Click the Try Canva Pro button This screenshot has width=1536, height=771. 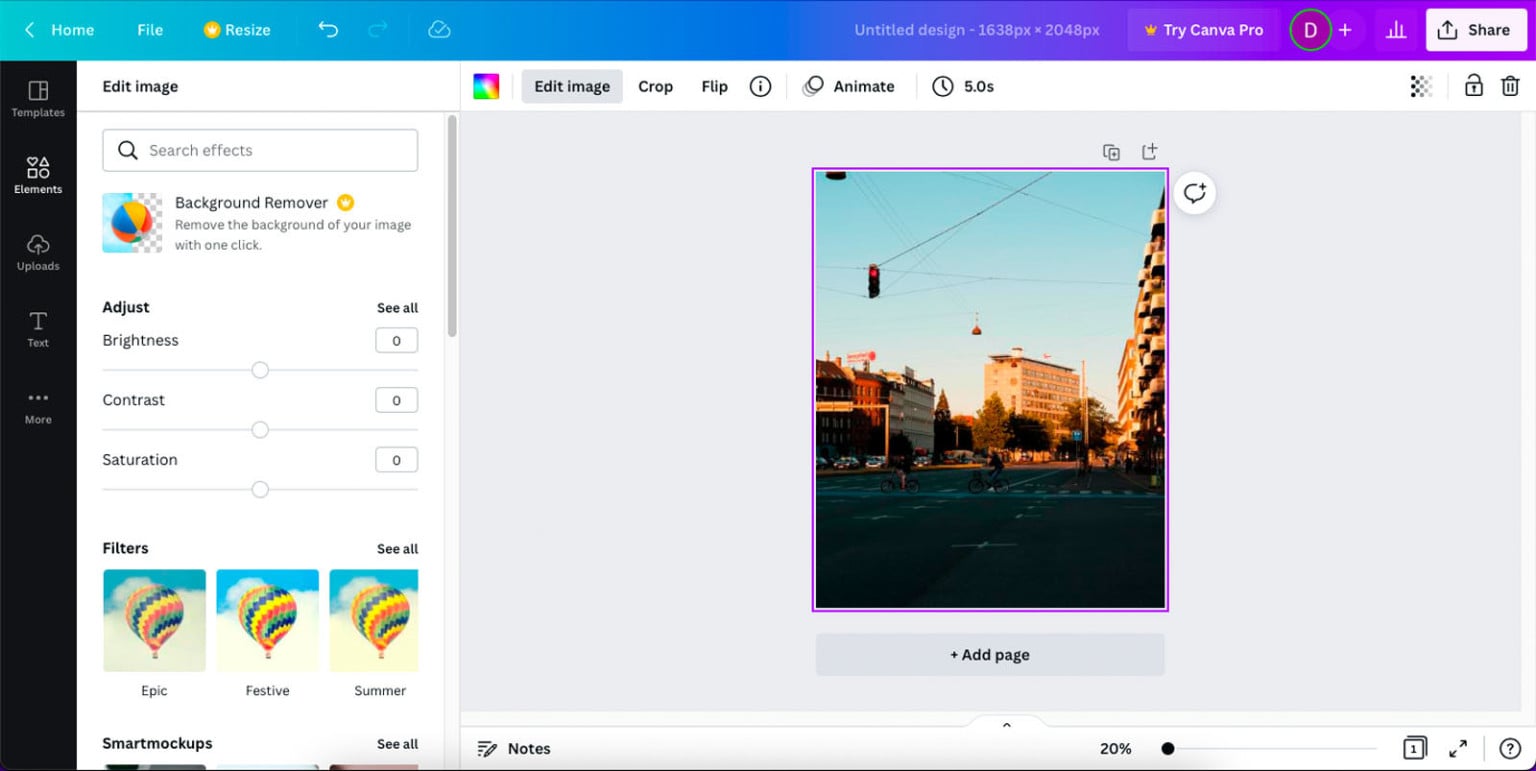(x=1203, y=30)
